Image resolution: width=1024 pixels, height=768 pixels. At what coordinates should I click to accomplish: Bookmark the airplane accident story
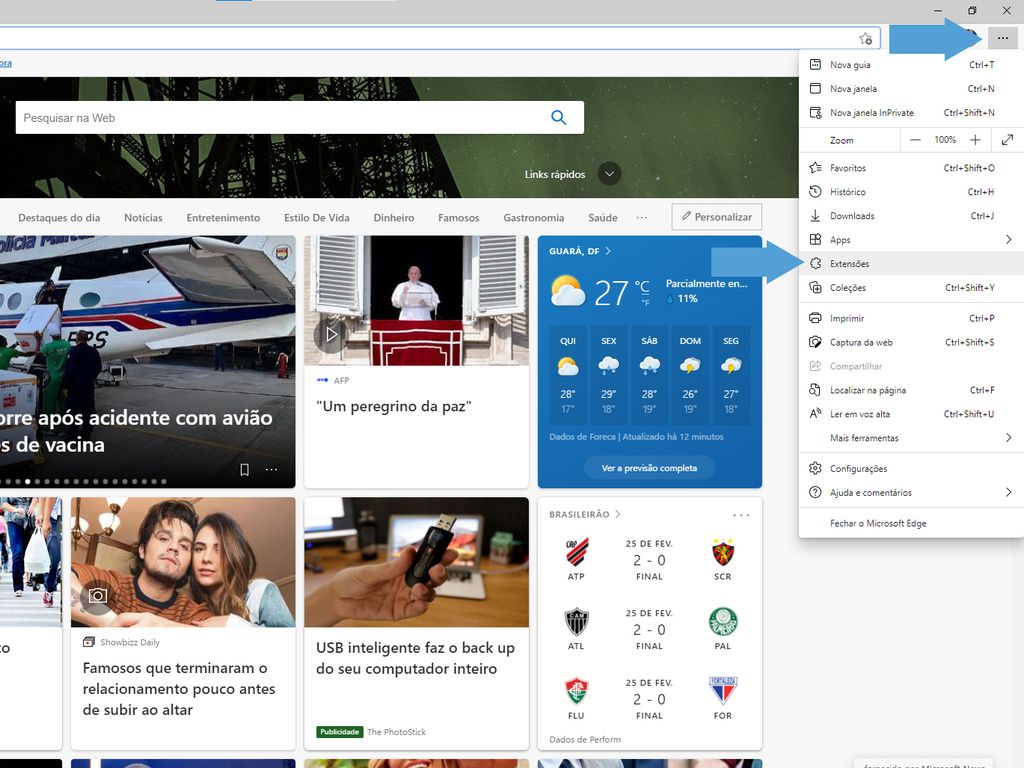pos(244,470)
